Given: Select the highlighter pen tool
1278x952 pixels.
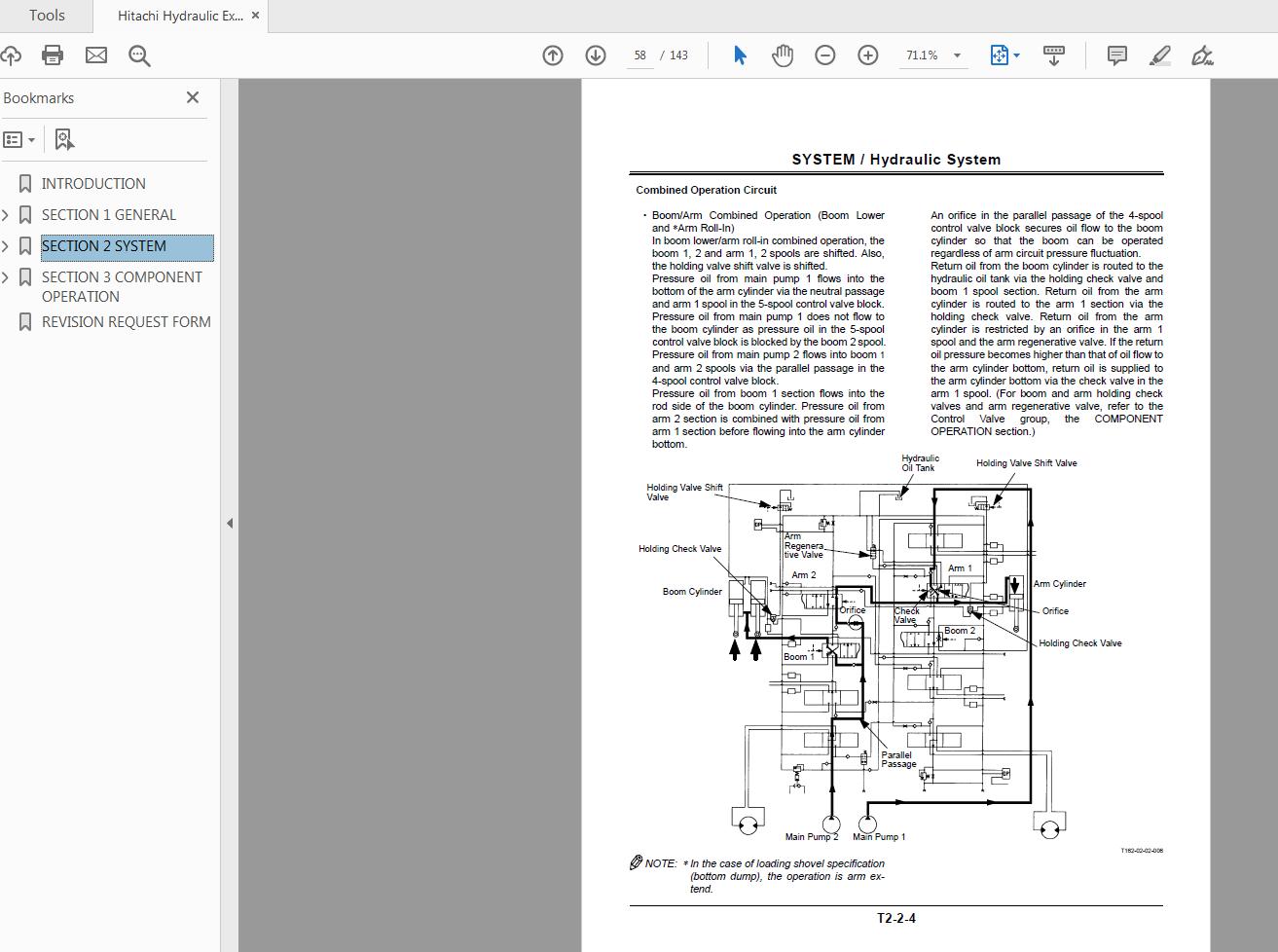Looking at the screenshot, I should coord(1160,55).
